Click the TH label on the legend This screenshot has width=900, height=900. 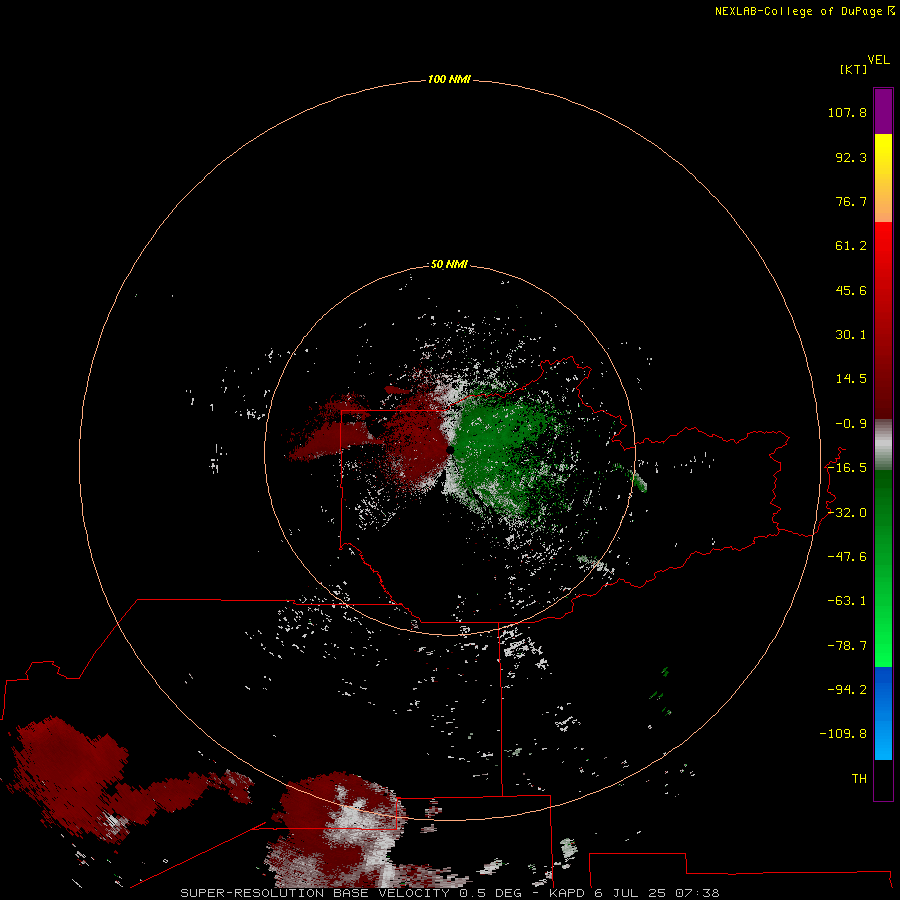[859, 779]
